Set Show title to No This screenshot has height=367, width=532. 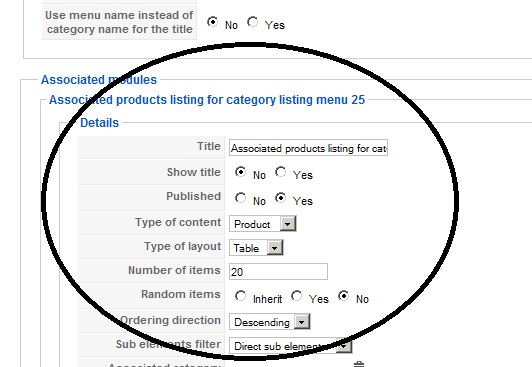point(241,172)
